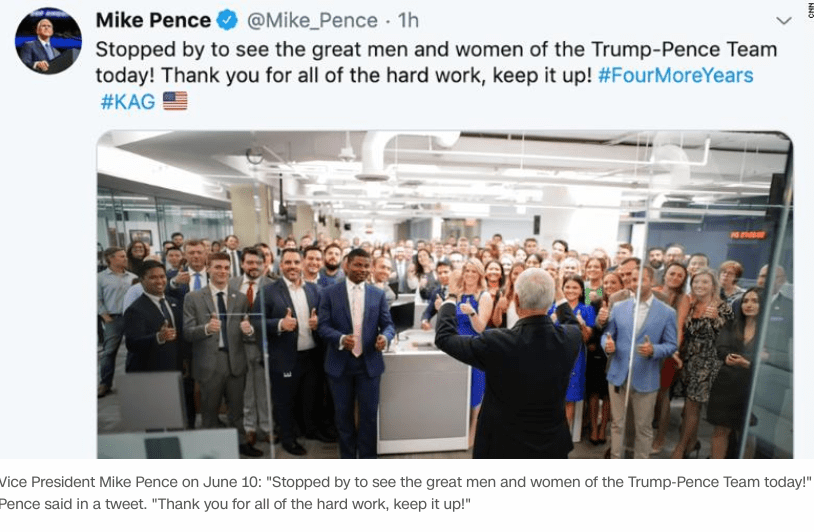This screenshot has height=532, width=814.
Task: Click the blue verified badge
Action: pyautogui.click(x=229, y=21)
